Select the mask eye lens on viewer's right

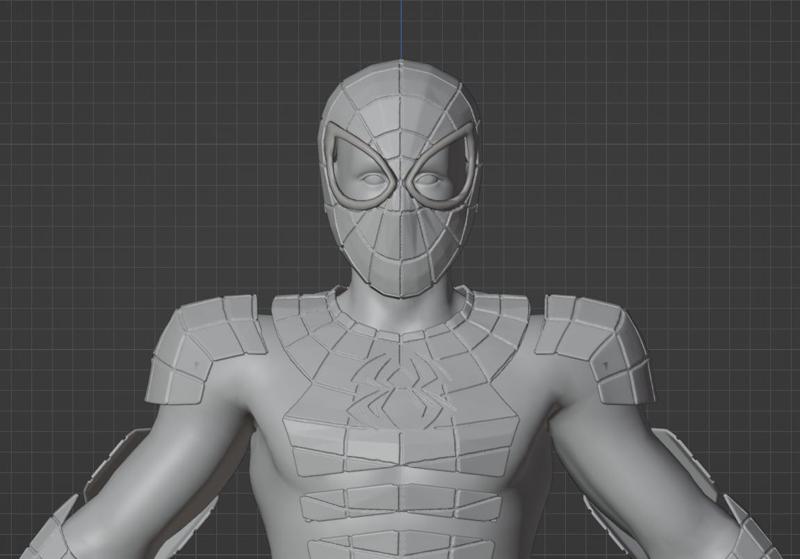tap(441, 167)
